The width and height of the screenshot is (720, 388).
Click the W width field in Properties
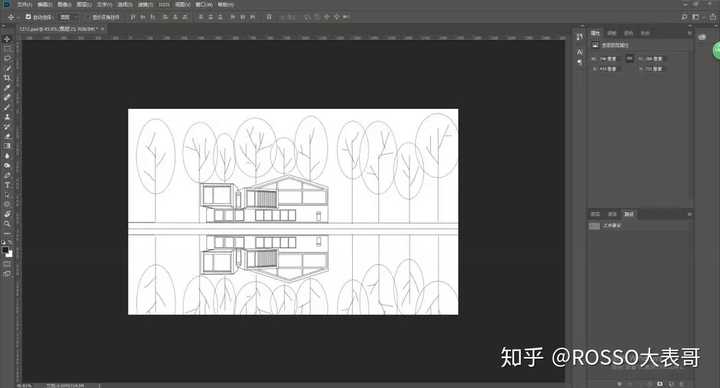[610, 59]
